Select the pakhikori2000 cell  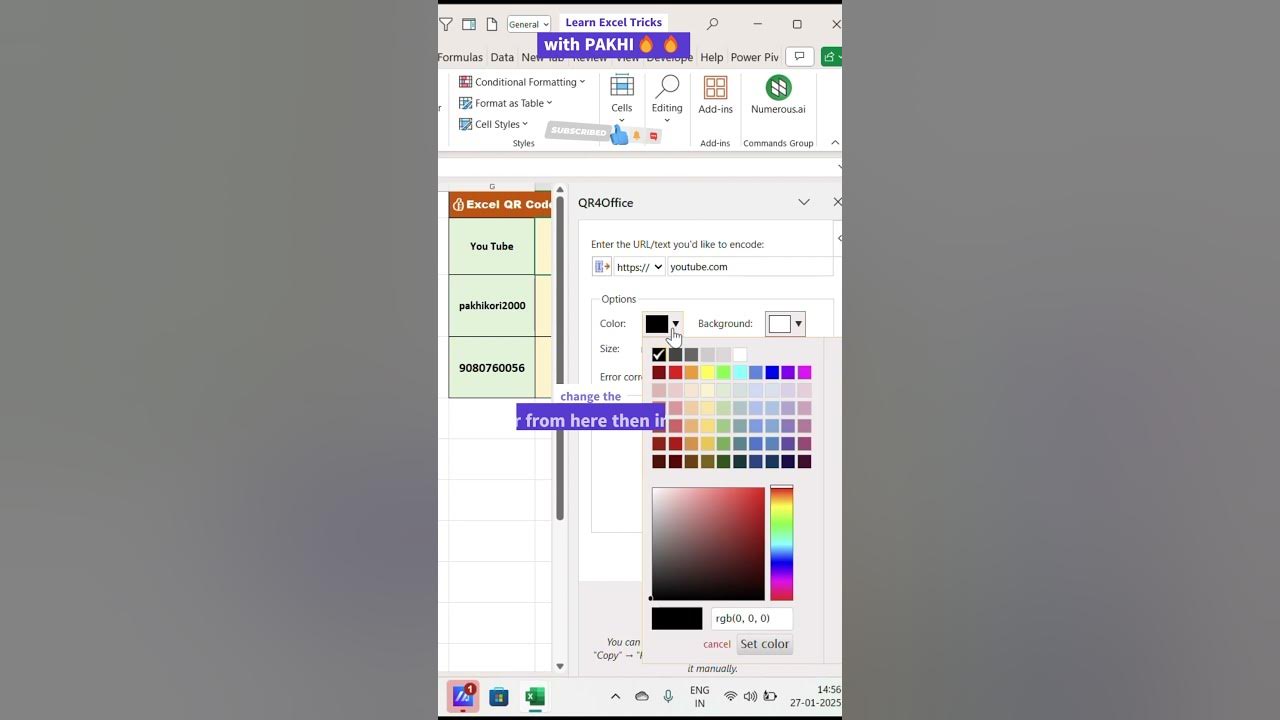tap(492, 306)
